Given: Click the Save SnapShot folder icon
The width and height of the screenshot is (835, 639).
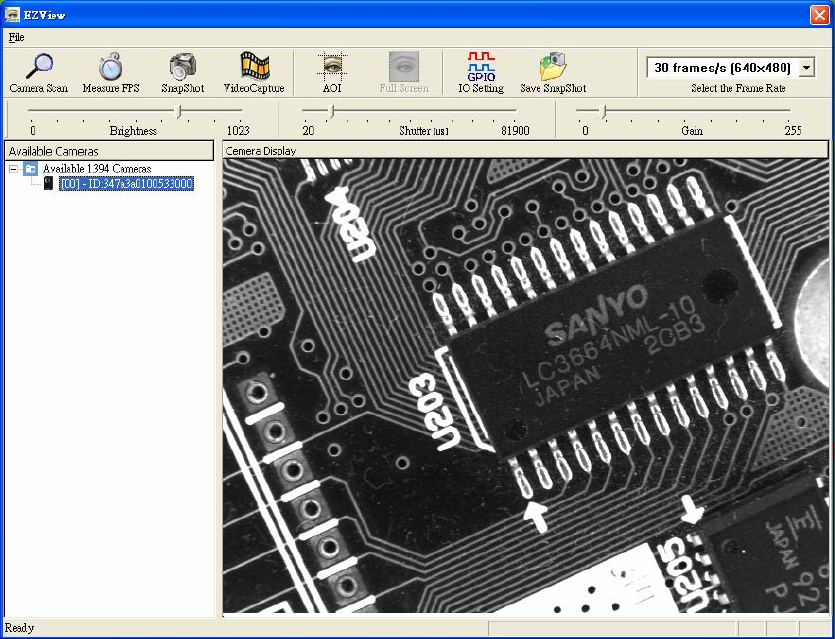Looking at the screenshot, I should (x=553, y=67).
